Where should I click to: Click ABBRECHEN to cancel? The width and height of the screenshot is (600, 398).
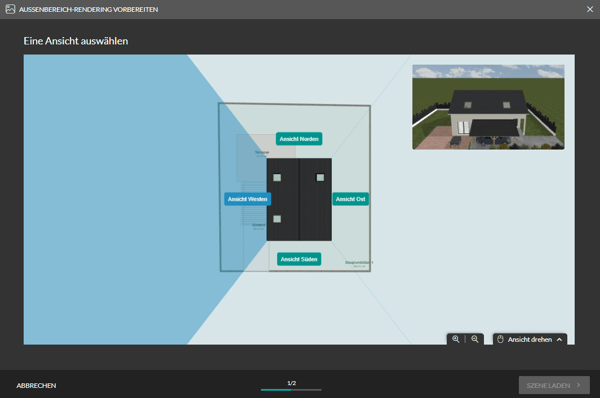coord(36,385)
